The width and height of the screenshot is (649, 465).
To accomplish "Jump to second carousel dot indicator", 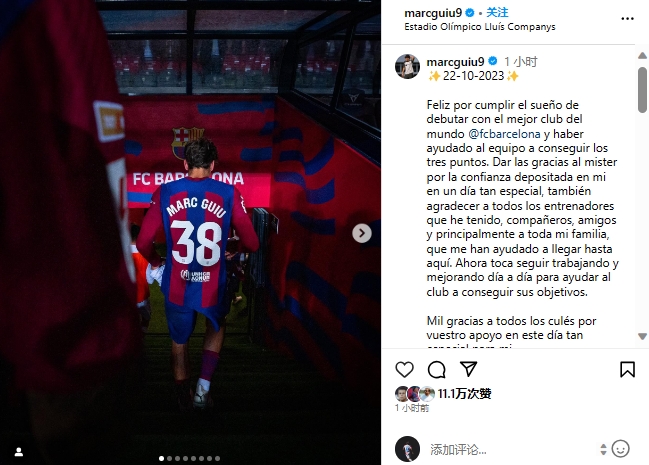I will coord(169,458).
